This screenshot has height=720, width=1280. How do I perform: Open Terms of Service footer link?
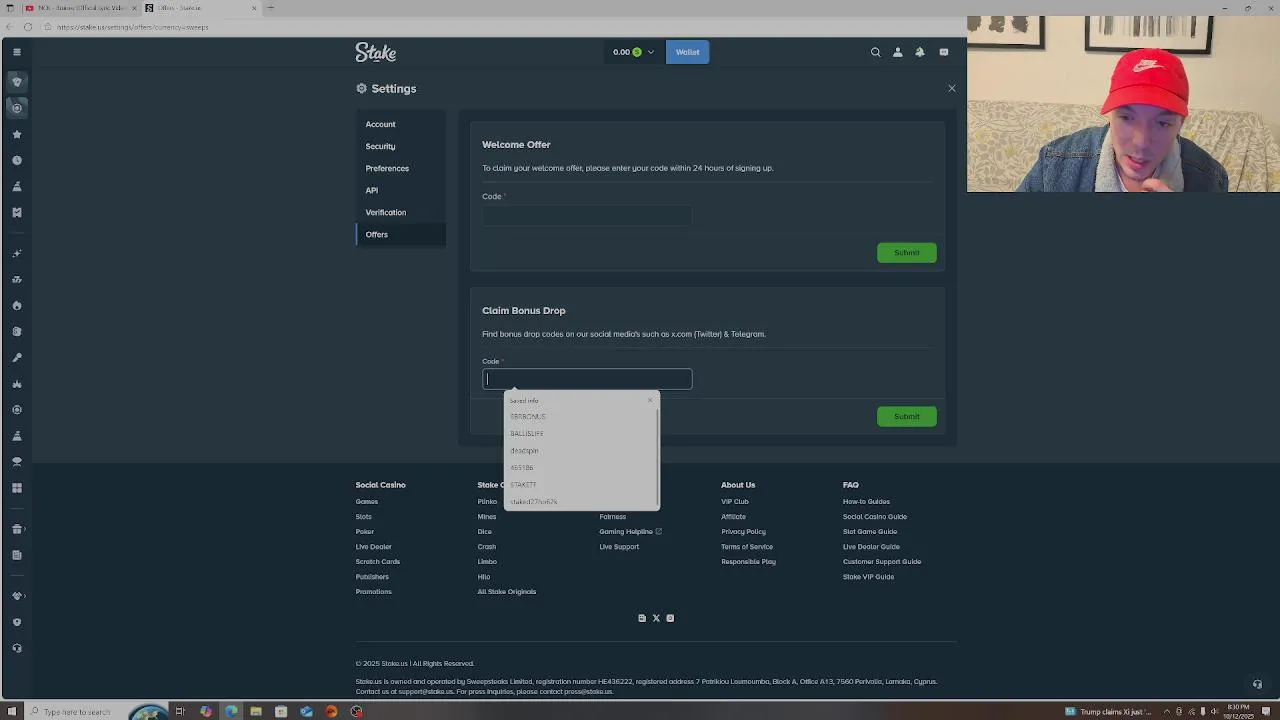coord(747,546)
